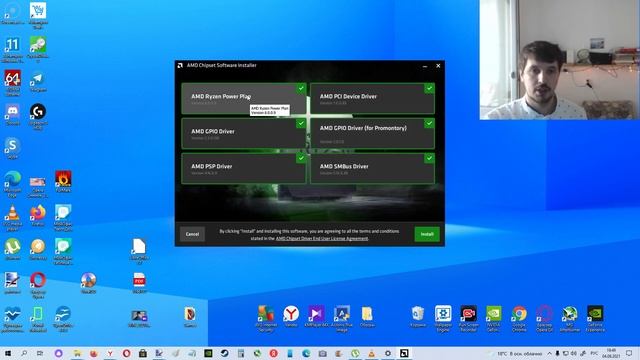The width and height of the screenshot is (640, 360).
Task: Open the Yandex Browser desktop shortcut
Action: click(x=291, y=316)
